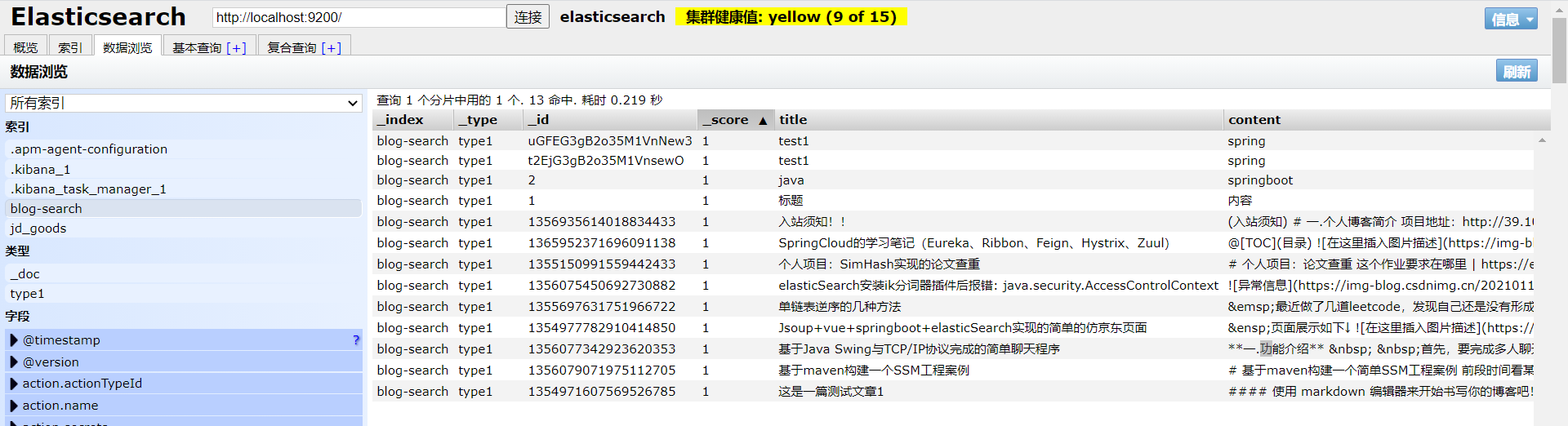This screenshot has width=1568, height=426.
Task: Select the _doc type
Action: [184, 273]
